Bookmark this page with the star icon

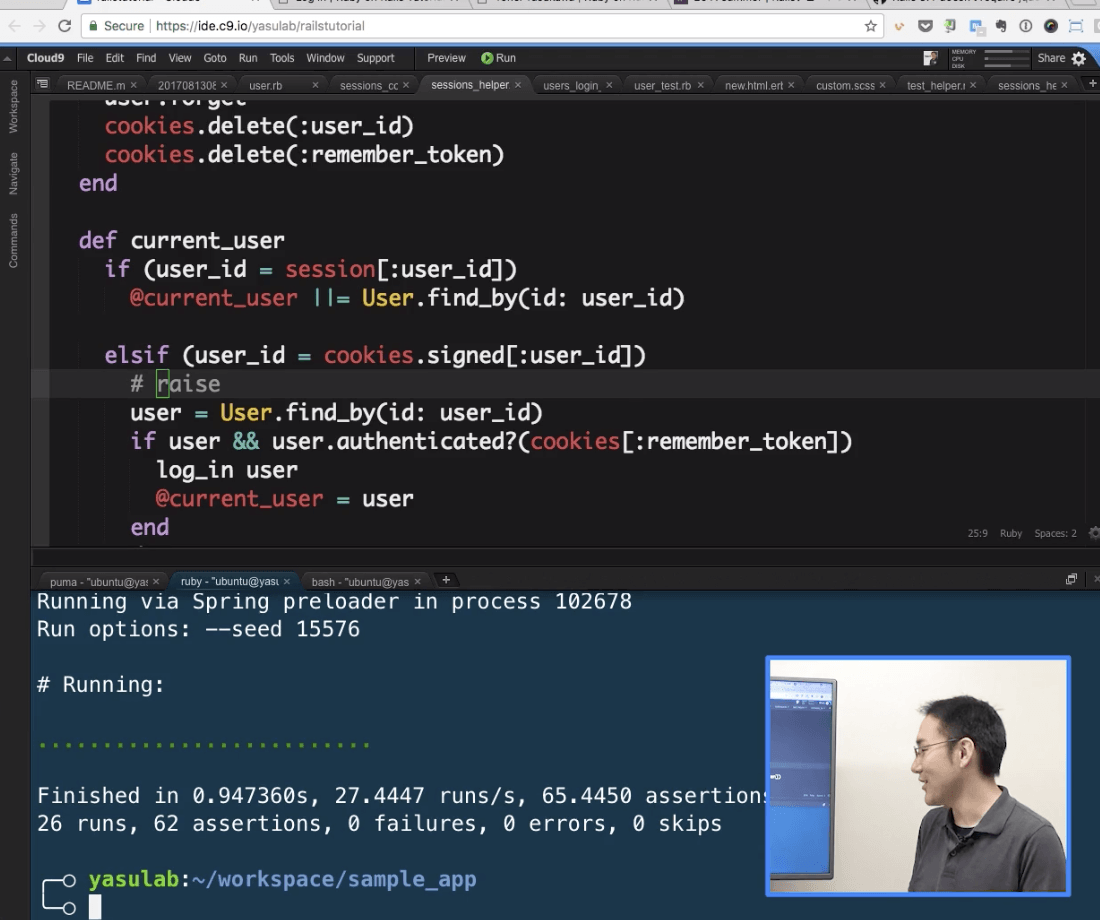pyautogui.click(x=871, y=26)
